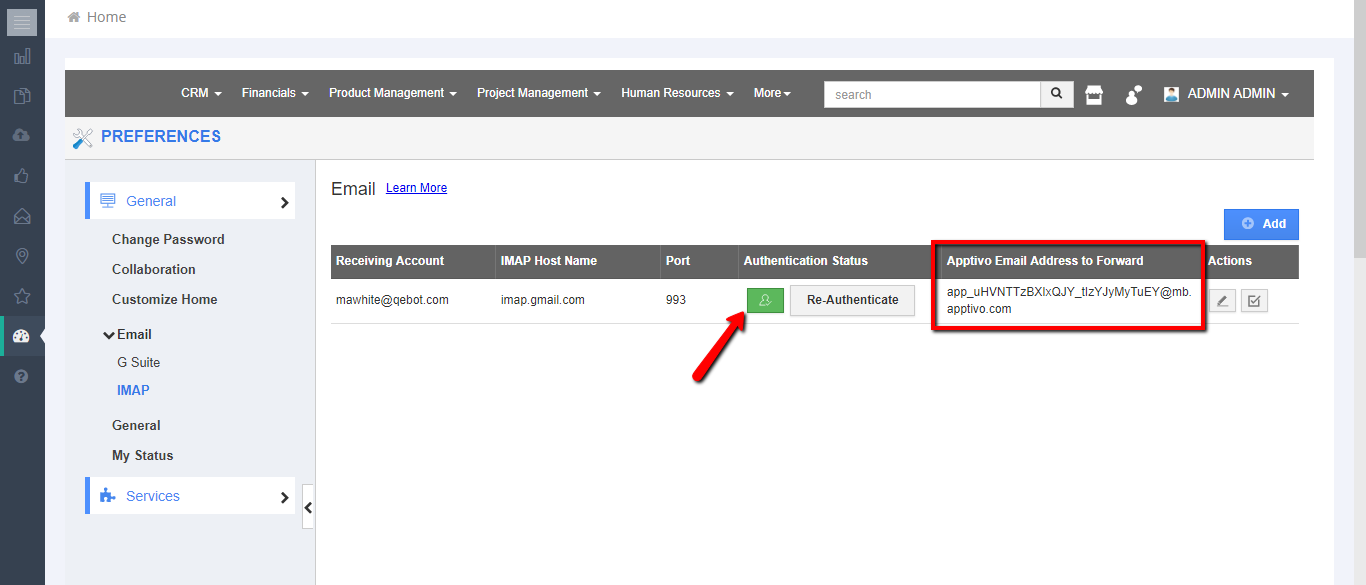Open the Learn More link

(416, 188)
